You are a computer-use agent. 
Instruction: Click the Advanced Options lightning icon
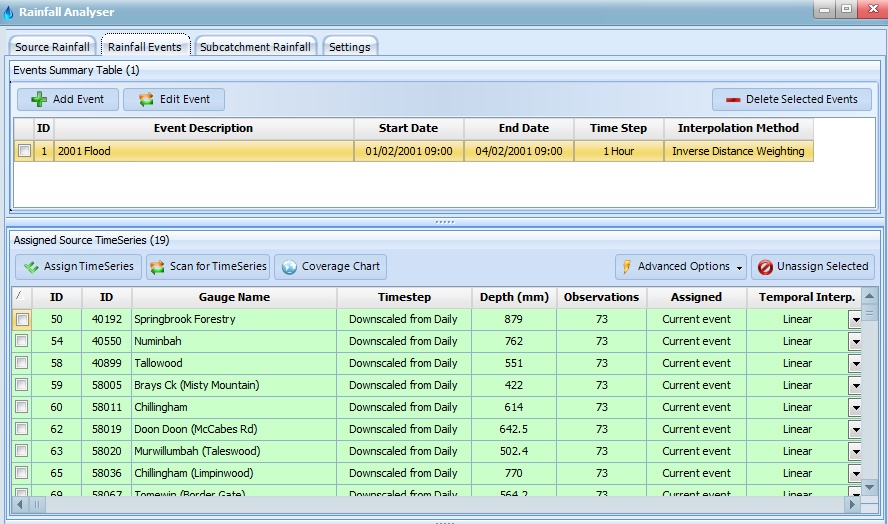(627, 267)
